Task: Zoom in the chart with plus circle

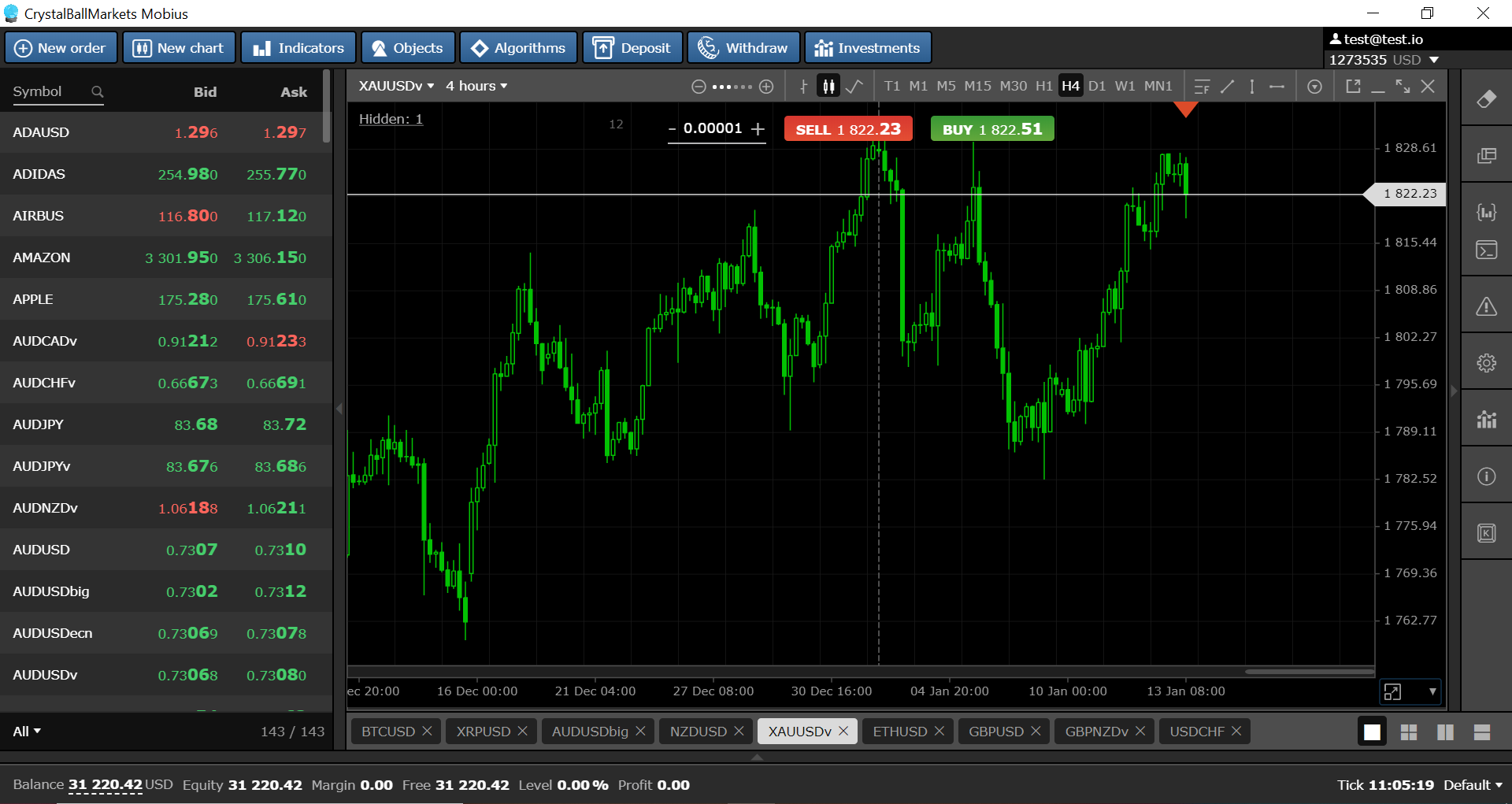Action: 766,87
